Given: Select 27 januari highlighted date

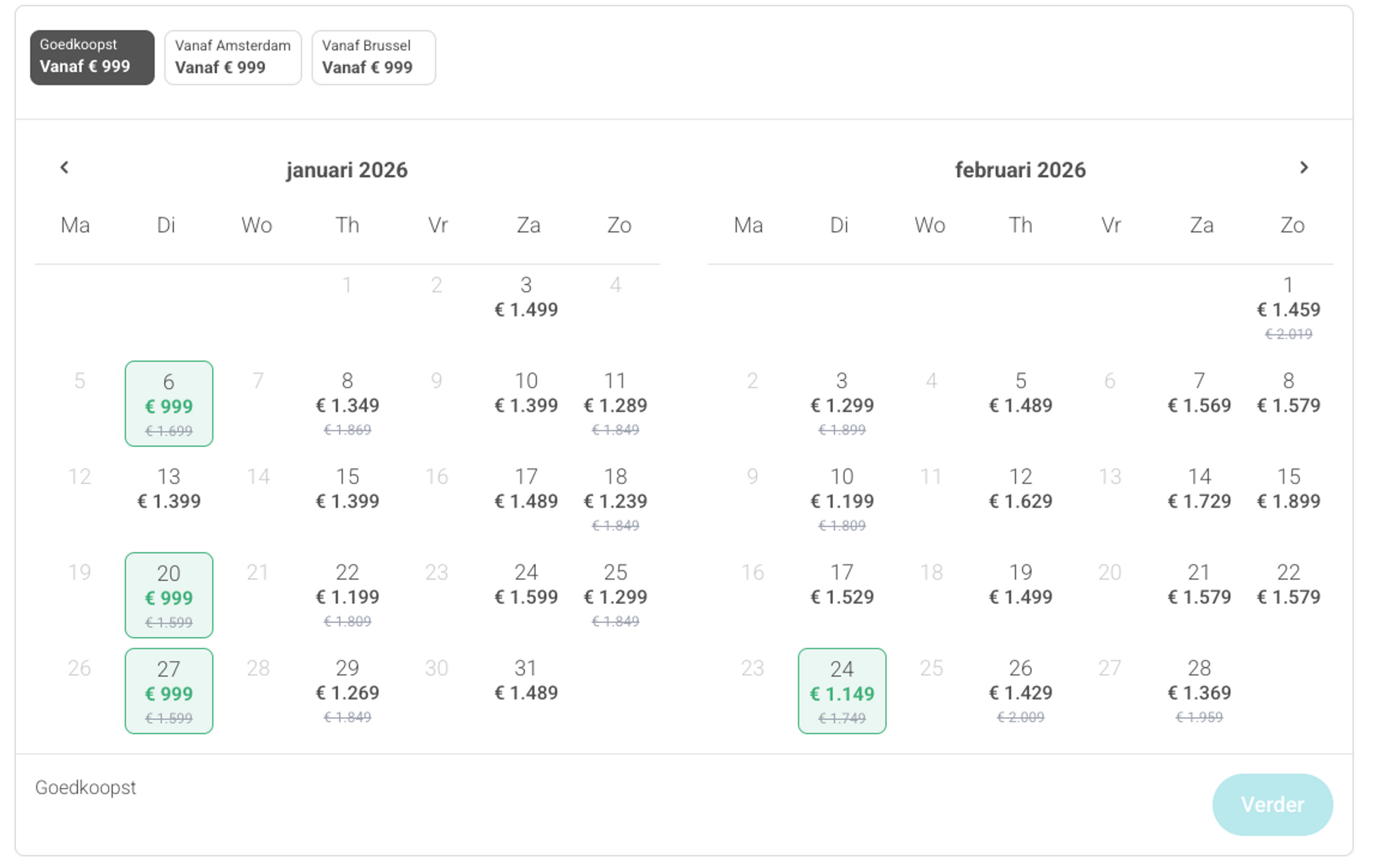Looking at the screenshot, I should (169, 691).
